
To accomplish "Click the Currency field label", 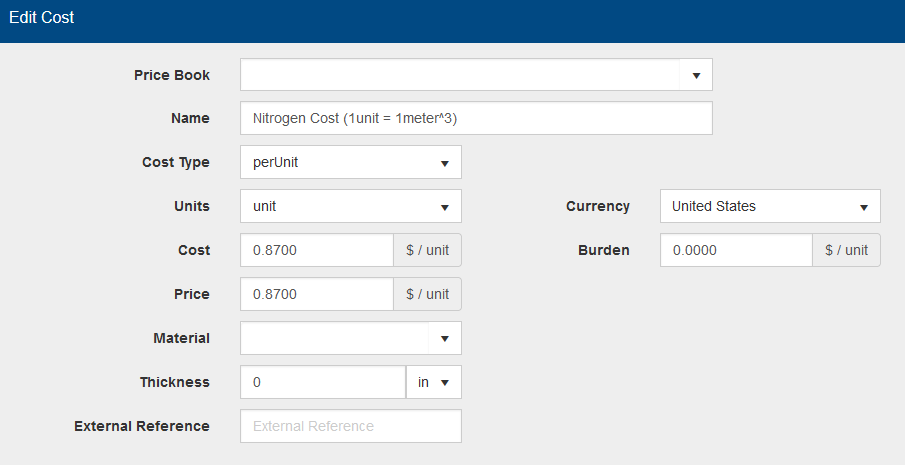I will coord(598,206).
